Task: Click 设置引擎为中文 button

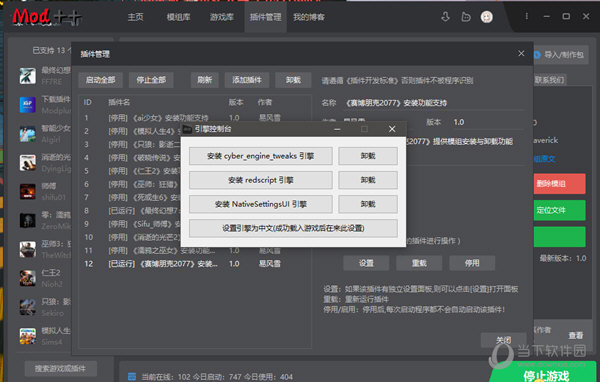Action: point(293,229)
